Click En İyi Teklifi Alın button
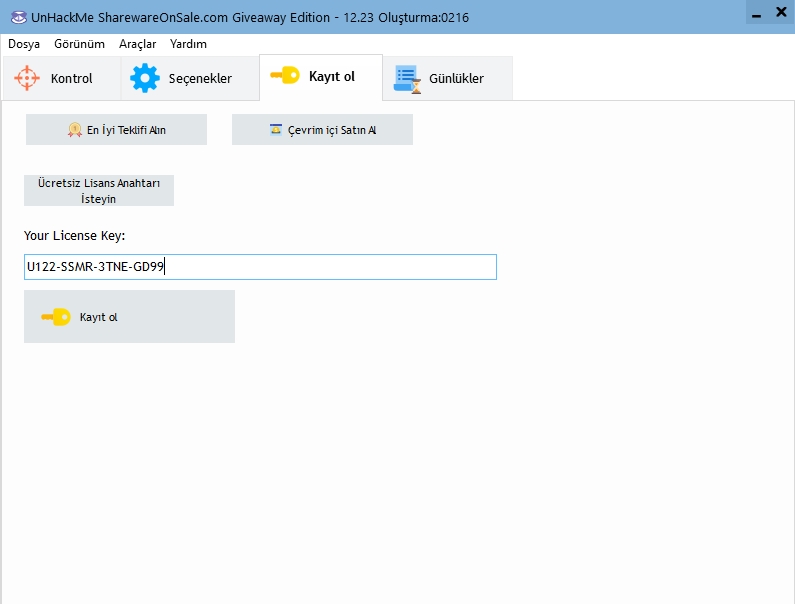This screenshot has width=795, height=604. (116, 130)
